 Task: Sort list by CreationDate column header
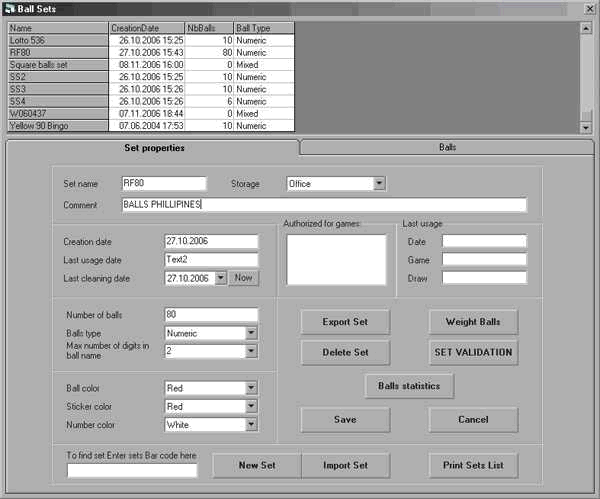click(x=146, y=28)
